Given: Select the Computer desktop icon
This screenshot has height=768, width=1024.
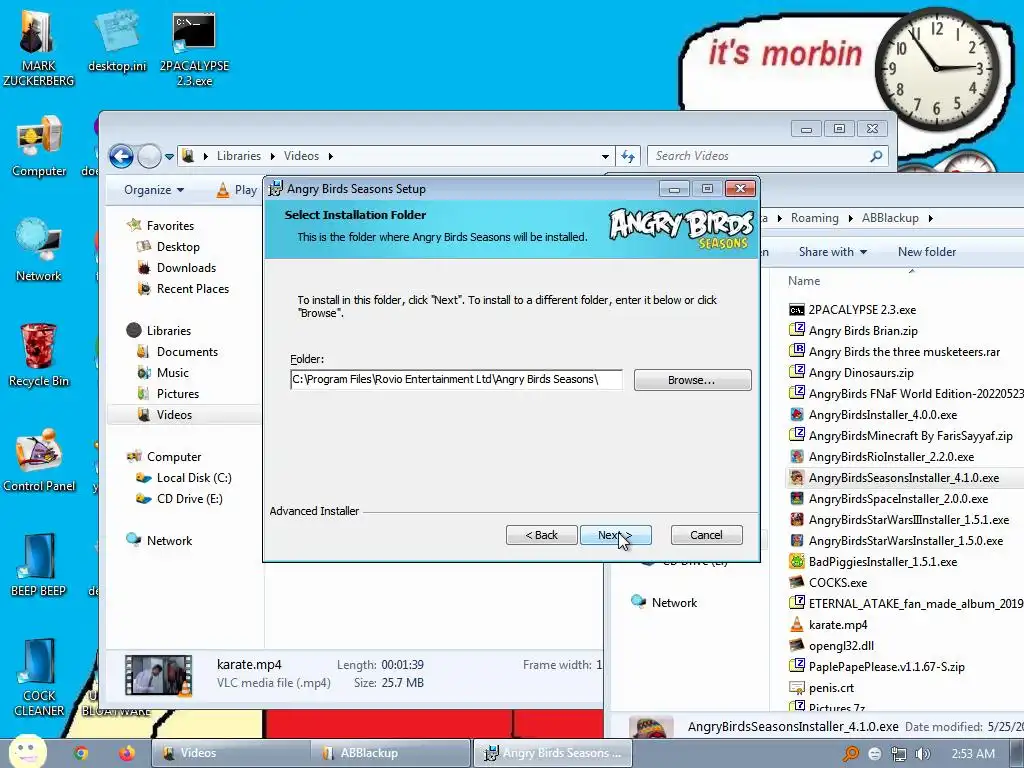Looking at the screenshot, I should 39,146.
